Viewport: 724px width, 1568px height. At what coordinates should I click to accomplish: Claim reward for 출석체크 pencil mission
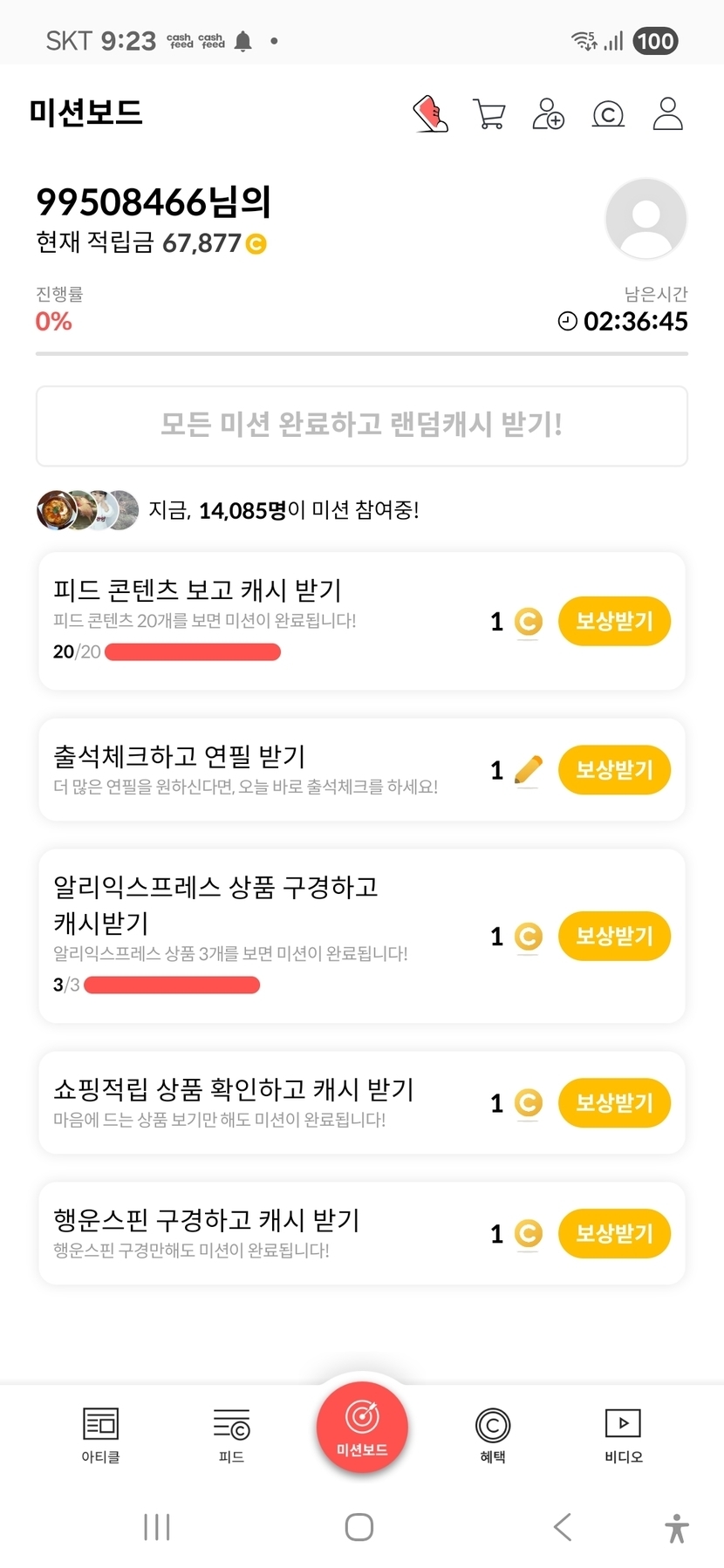[614, 770]
